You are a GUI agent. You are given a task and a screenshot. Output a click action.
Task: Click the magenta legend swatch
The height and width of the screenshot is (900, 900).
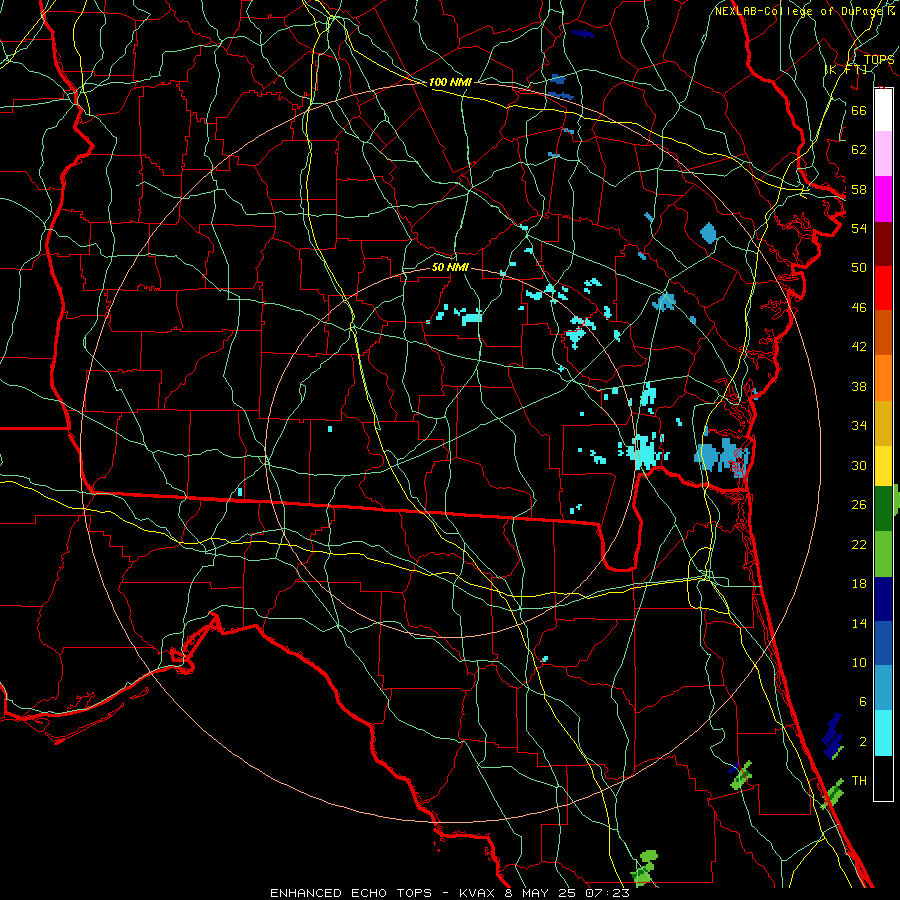[x=883, y=199]
